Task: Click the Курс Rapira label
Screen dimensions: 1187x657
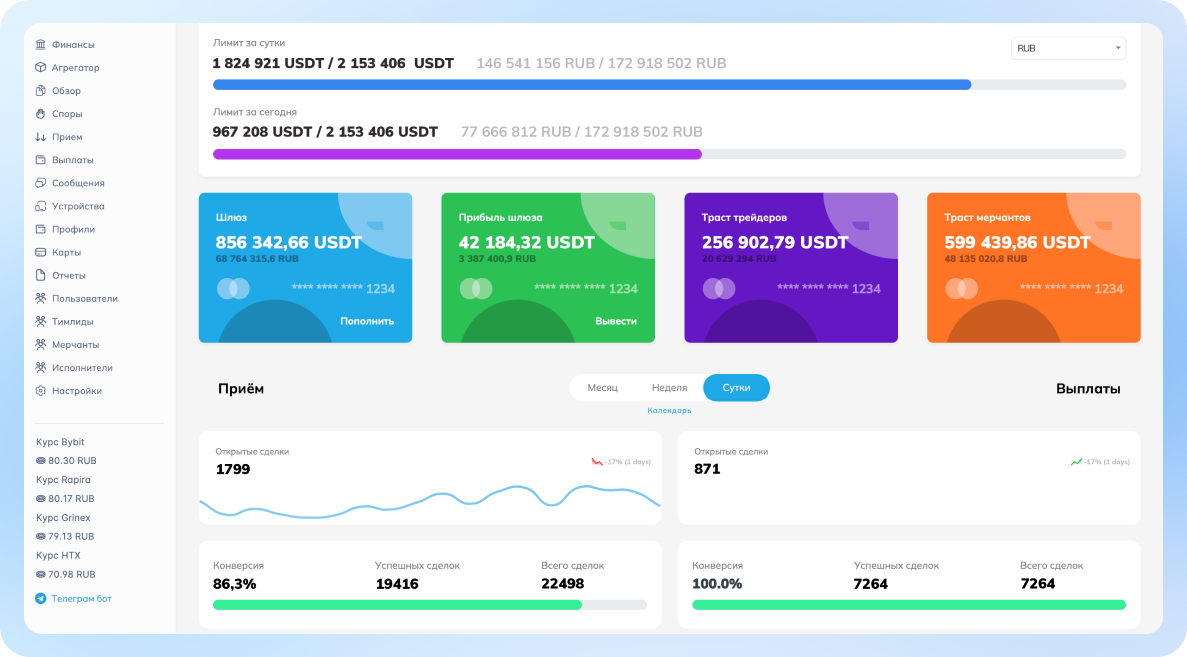Action: click(64, 480)
